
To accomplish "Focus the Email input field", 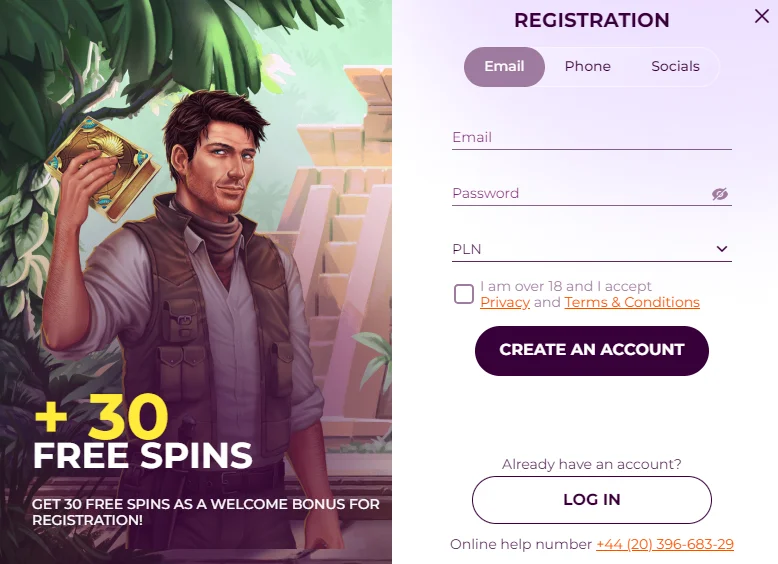I will click(x=590, y=138).
